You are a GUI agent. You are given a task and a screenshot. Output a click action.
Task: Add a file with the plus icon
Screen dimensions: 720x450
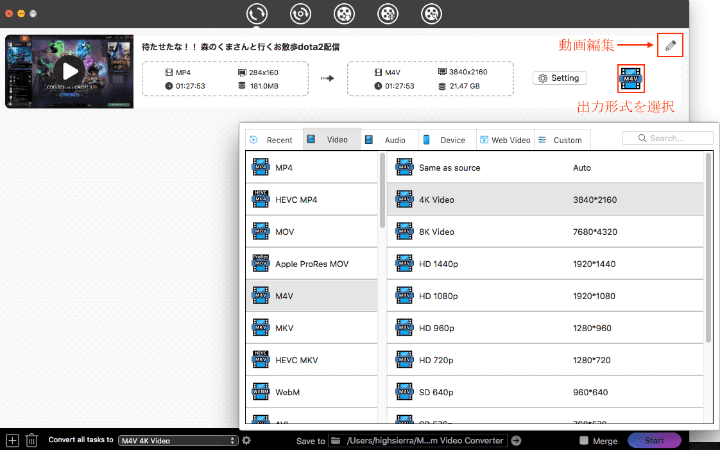tap(12, 440)
